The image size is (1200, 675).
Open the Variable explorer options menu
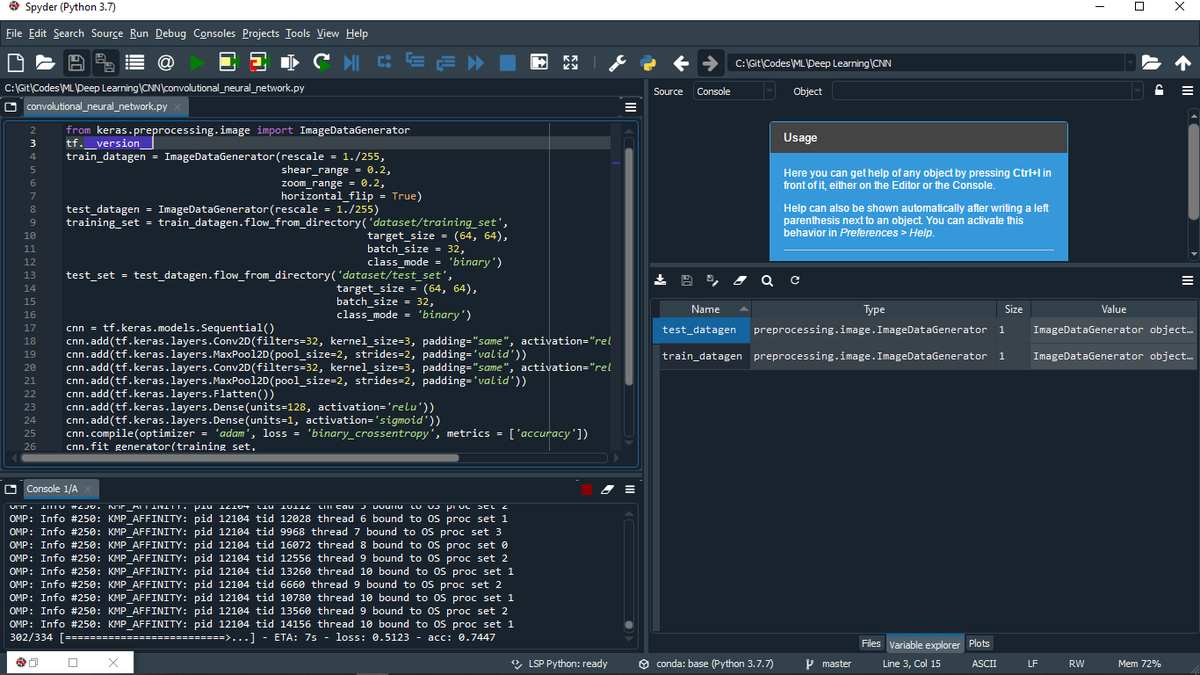(x=1187, y=280)
